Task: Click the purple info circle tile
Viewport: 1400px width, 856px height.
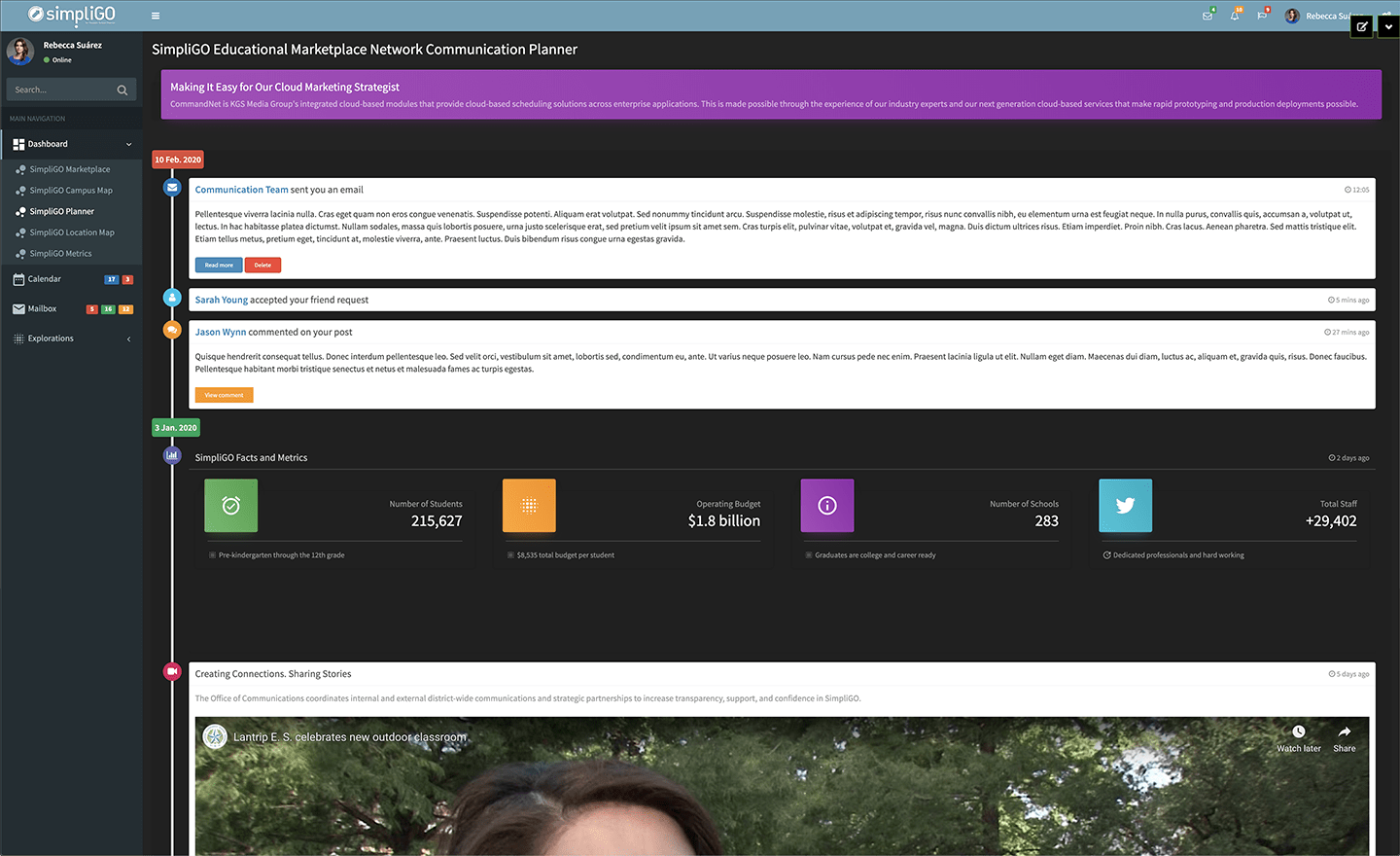Action: click(x=826, y=506)
